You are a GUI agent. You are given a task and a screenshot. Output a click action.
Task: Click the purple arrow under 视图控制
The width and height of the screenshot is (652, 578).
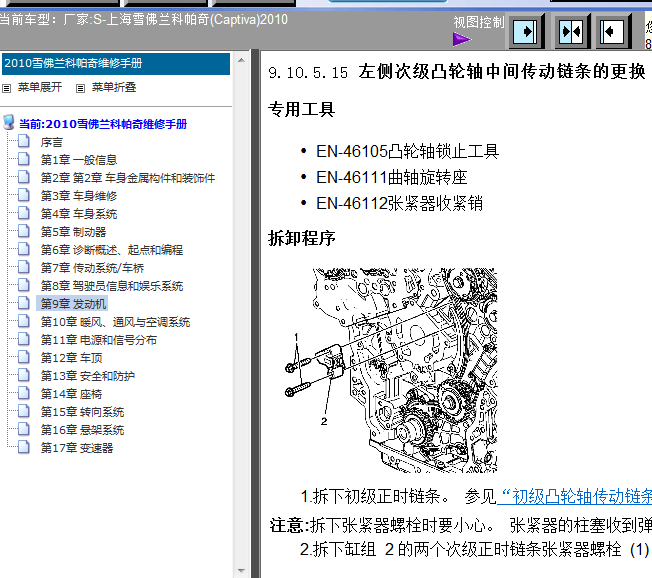click(x=462, y=40)
